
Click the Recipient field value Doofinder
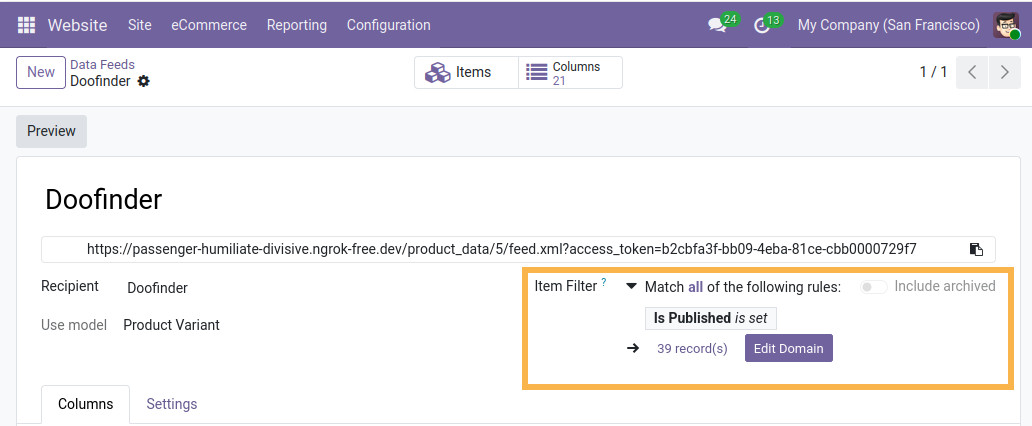pyautogui.click(x=157, y=288)
